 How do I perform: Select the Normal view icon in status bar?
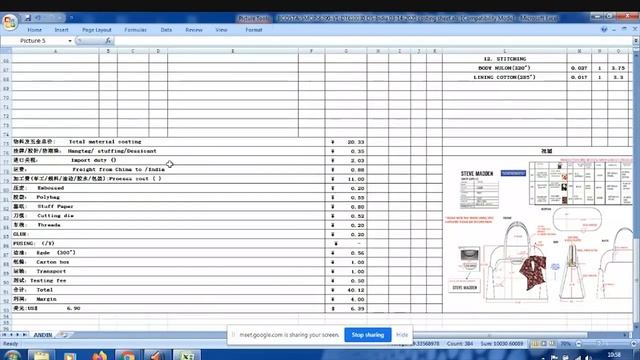tap(535, 344)
